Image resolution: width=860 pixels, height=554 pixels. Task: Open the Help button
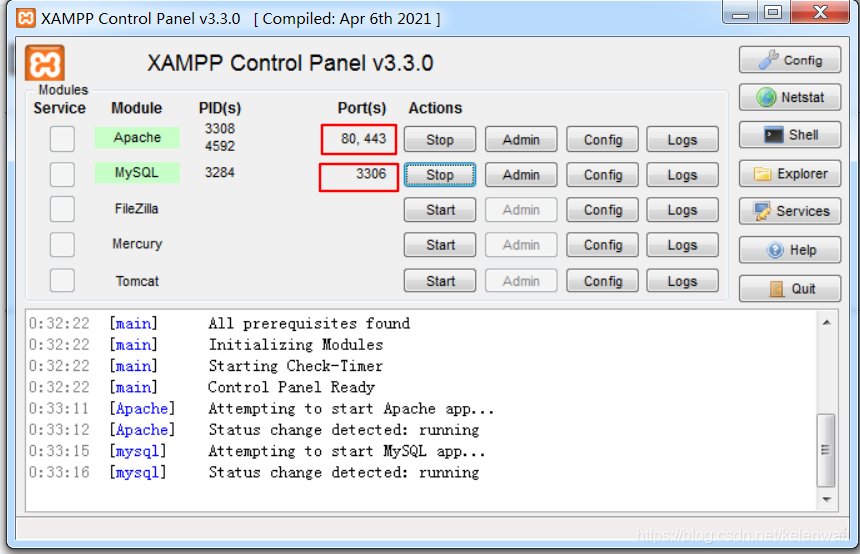point(790,250)
